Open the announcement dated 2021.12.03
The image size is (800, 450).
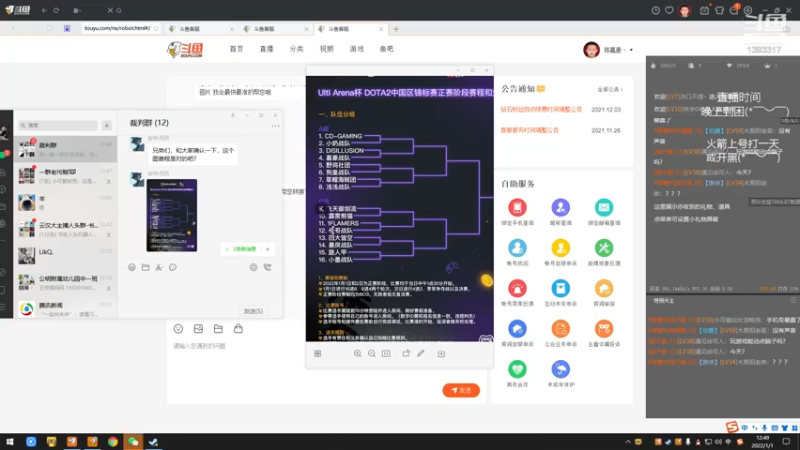tap(541, 109)
